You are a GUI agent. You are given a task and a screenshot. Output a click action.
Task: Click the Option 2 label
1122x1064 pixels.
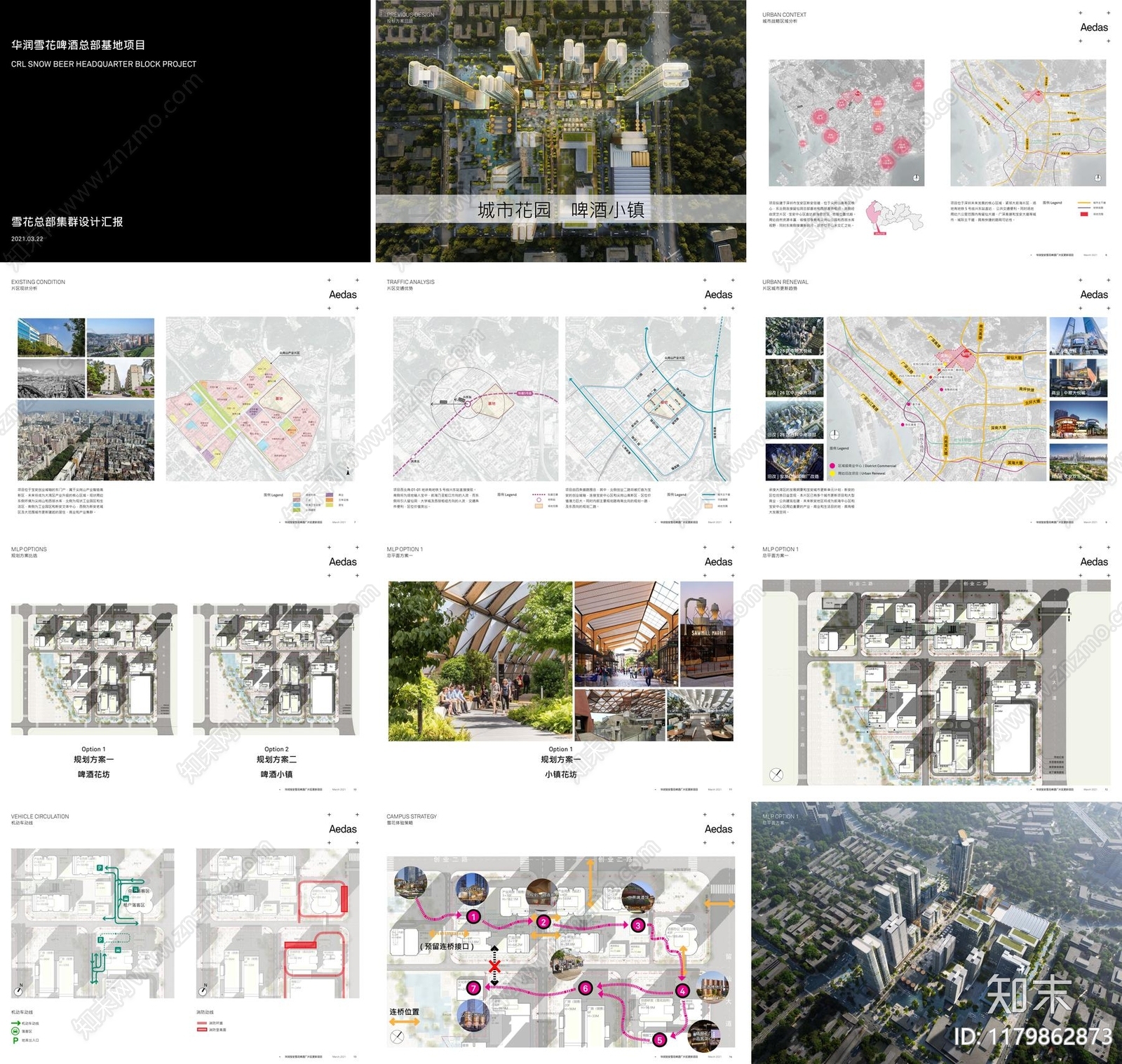(276, 749)
